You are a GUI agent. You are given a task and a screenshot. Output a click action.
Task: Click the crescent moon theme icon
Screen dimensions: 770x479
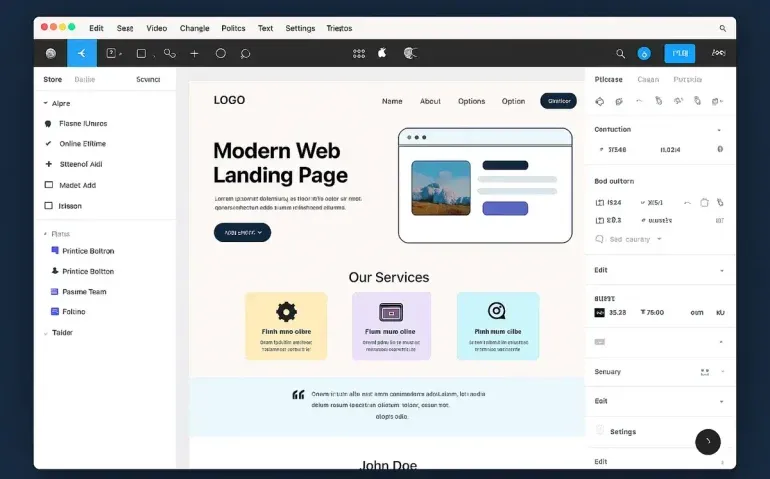pos(410,53)
